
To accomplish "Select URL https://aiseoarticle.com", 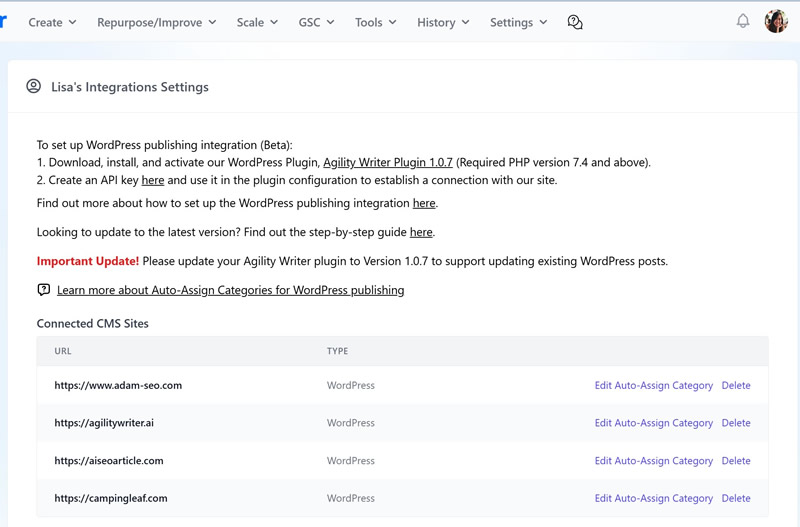I will tap(109, 461).
